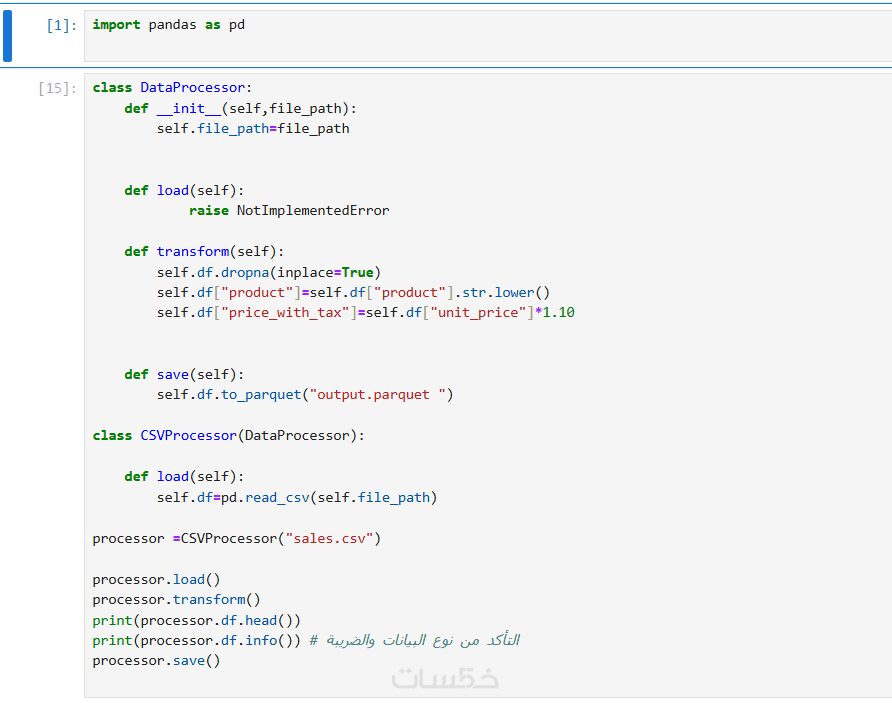Screen dimensions: 892x703
Task: Click the [1] cell execution prompt
Action: [61, 25]
